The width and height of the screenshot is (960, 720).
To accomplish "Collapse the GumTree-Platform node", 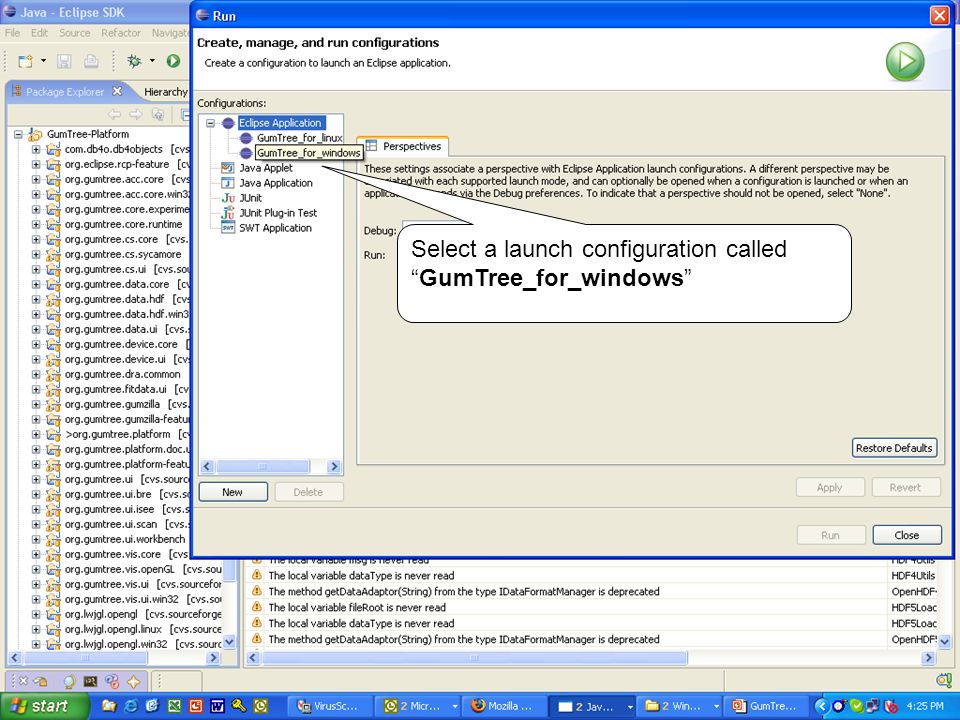I will click(18, 134).
